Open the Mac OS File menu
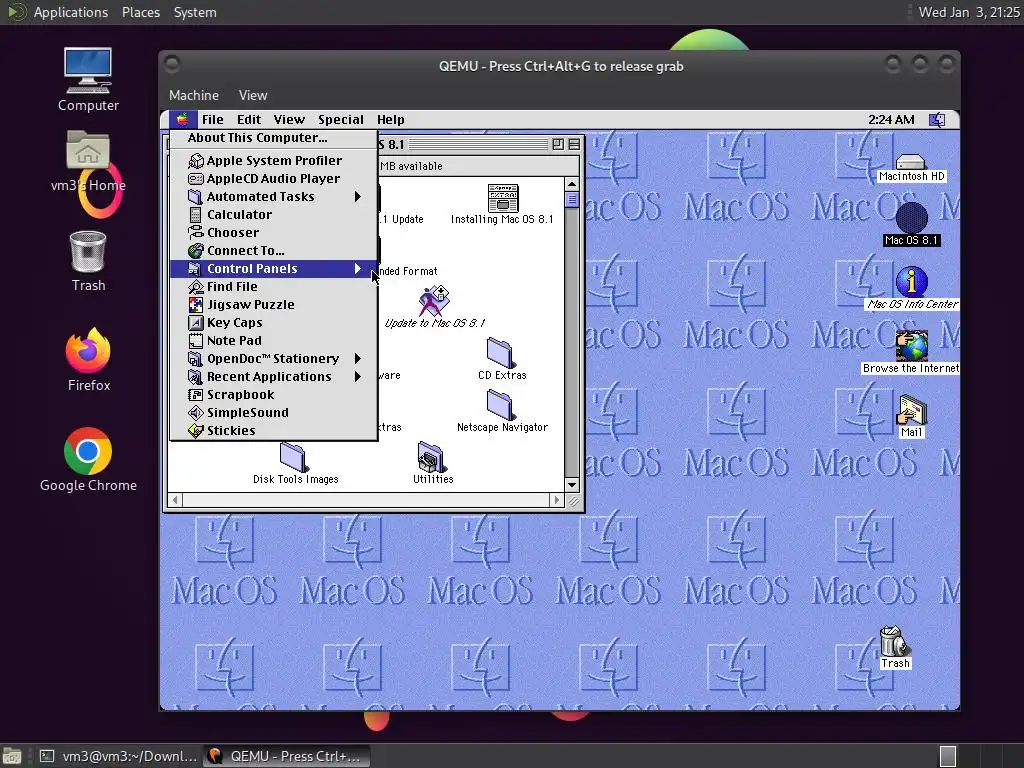 pos(212,120)
